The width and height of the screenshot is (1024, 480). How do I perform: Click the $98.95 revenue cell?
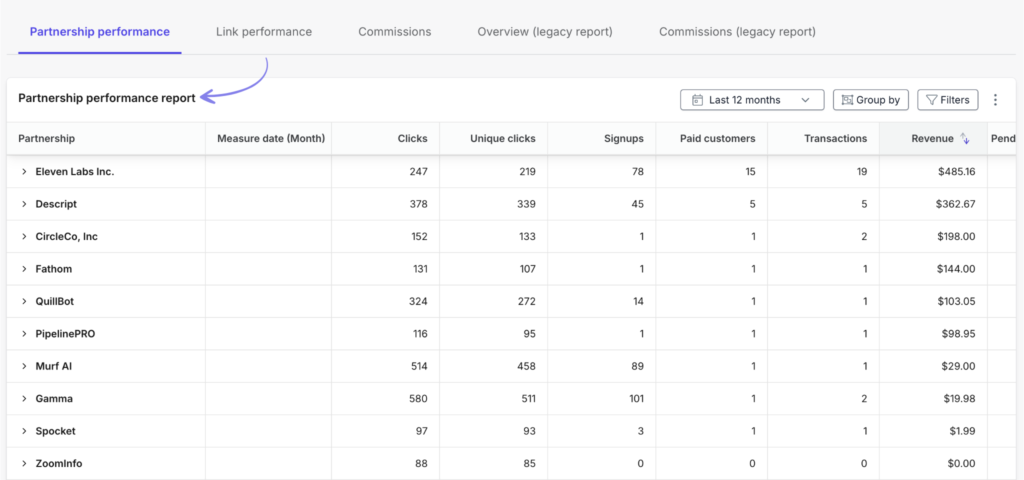933,334
